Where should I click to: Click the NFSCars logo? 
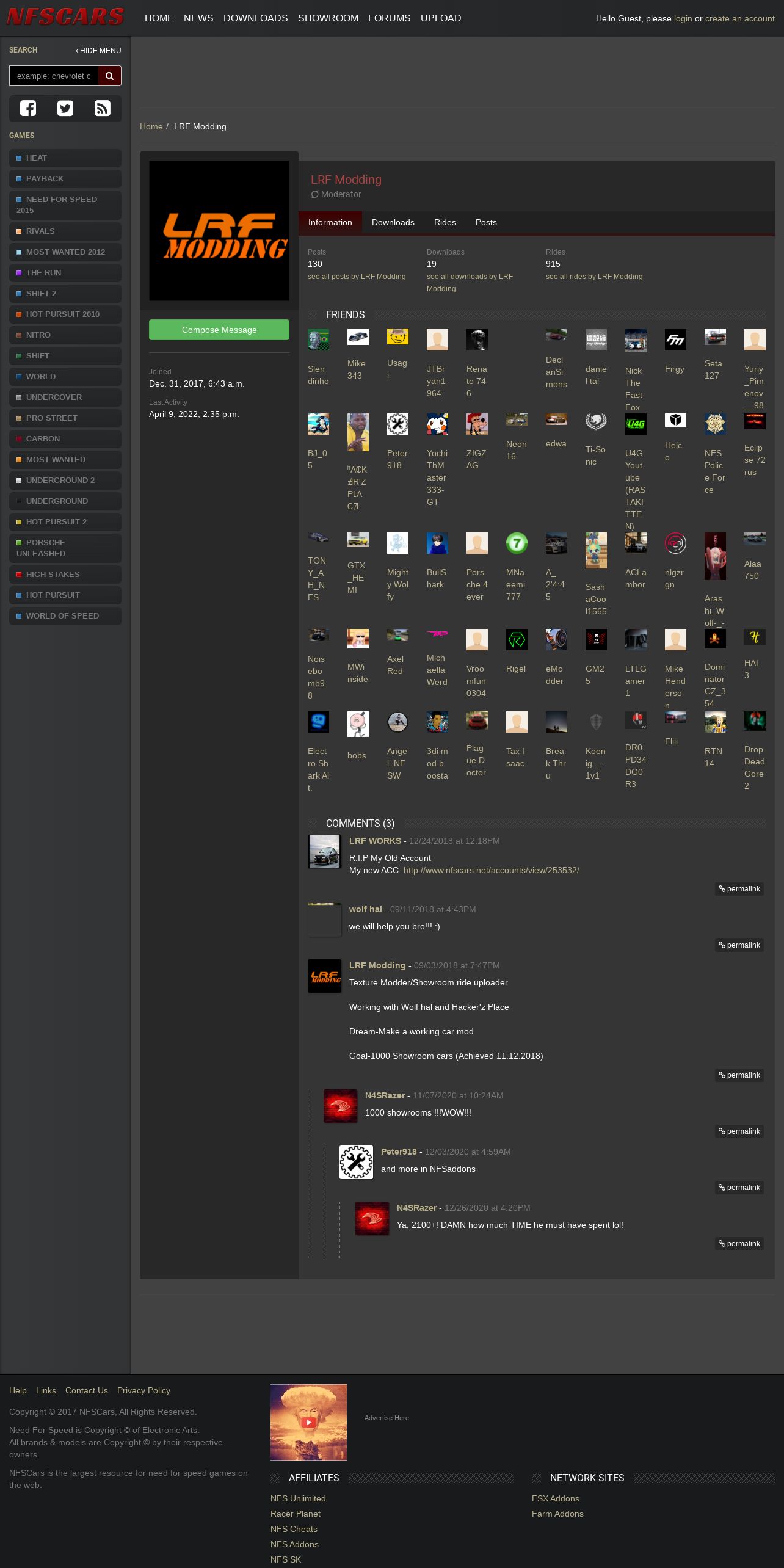[65, 16]
